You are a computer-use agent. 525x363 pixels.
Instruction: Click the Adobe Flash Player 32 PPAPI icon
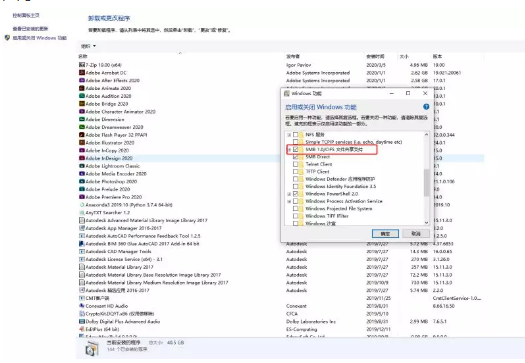click(x=82, y=135)
